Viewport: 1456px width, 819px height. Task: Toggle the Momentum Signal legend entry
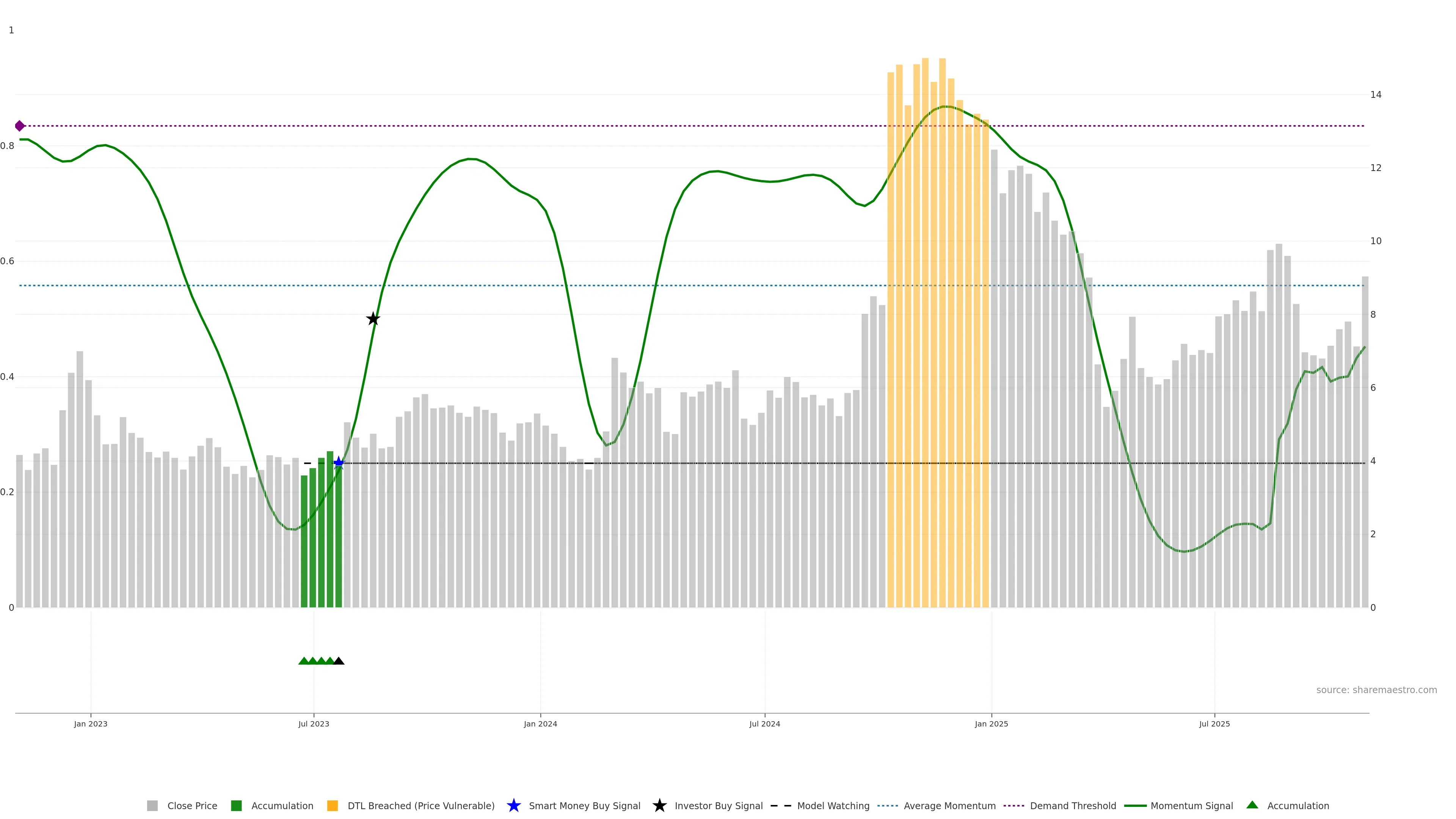[x=1191, y=806]
